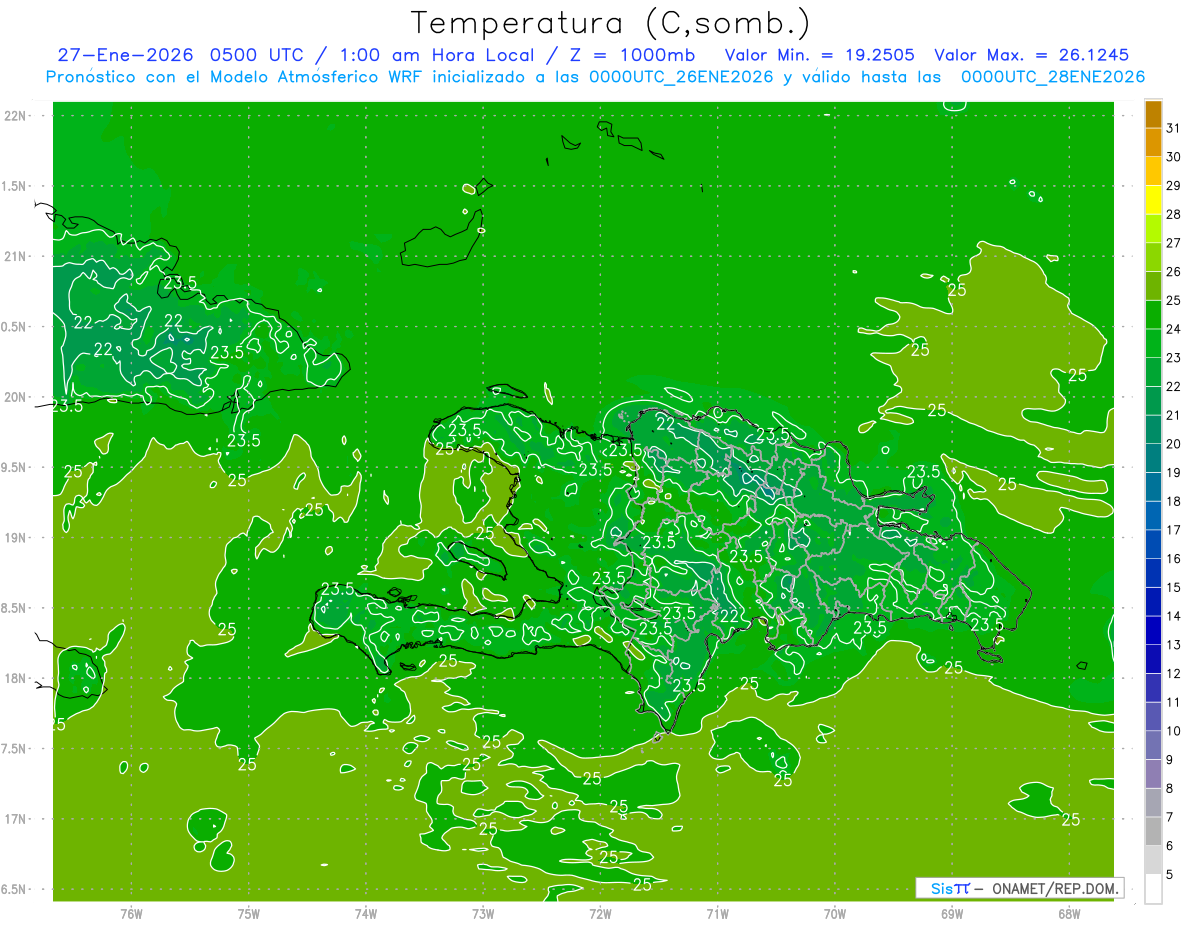
Task: Pick legend color between 29 and 30
Action: coord(1153,171)
